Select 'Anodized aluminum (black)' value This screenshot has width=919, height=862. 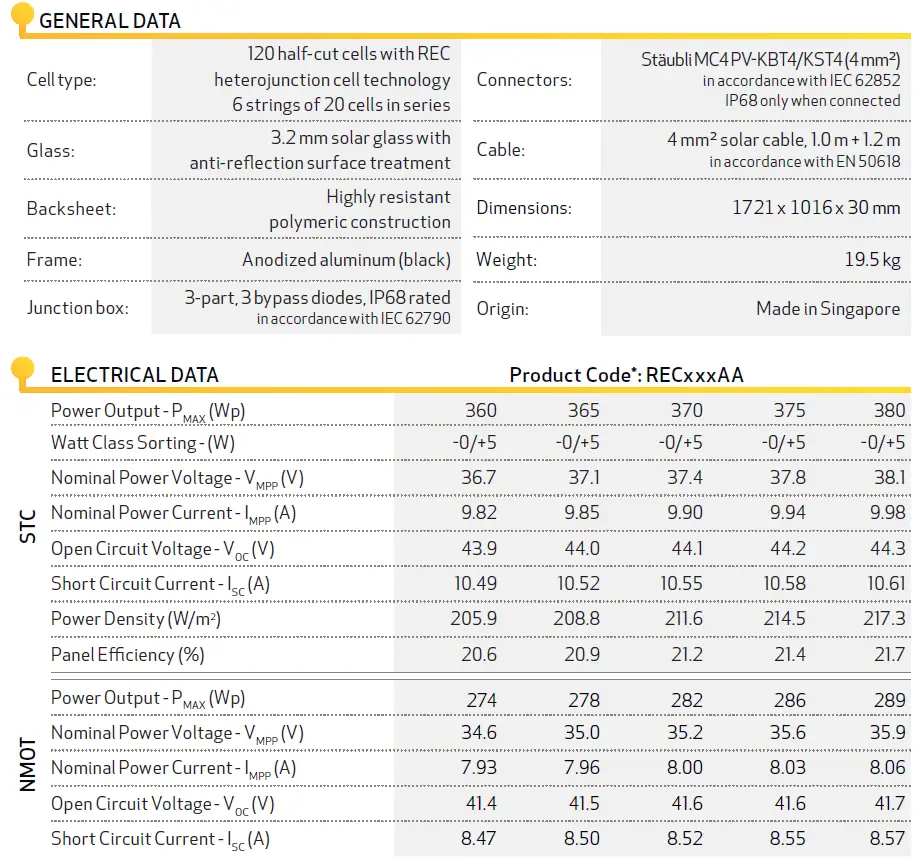tap(346, 260)
